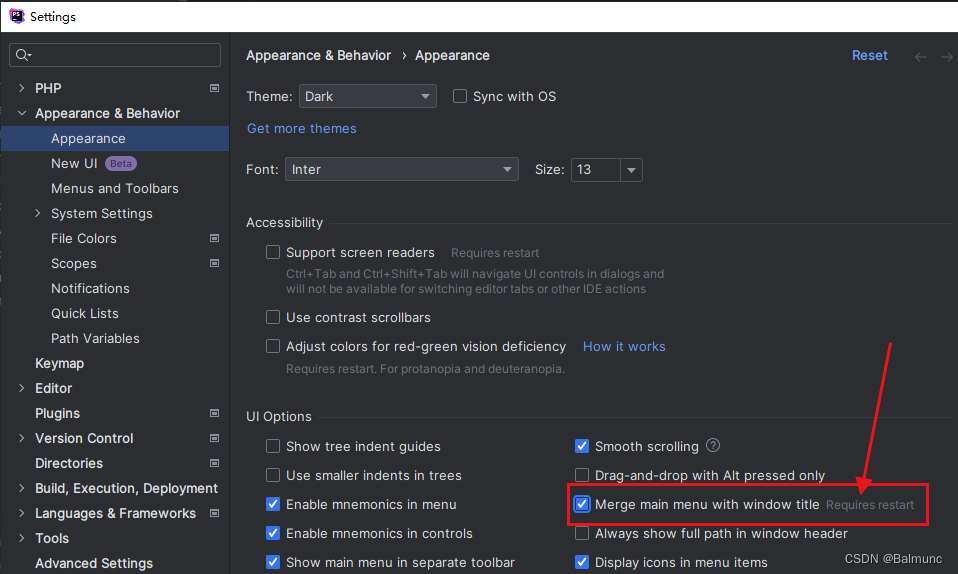The height and width of the screenshot is (574, 958).
Task: Toggle Merge main menu with window title
Action: [x=582, y=504]
